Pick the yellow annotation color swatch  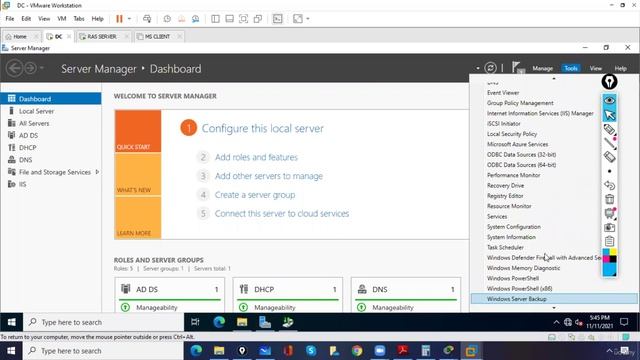pyautogui.click(x=613, y=252)
